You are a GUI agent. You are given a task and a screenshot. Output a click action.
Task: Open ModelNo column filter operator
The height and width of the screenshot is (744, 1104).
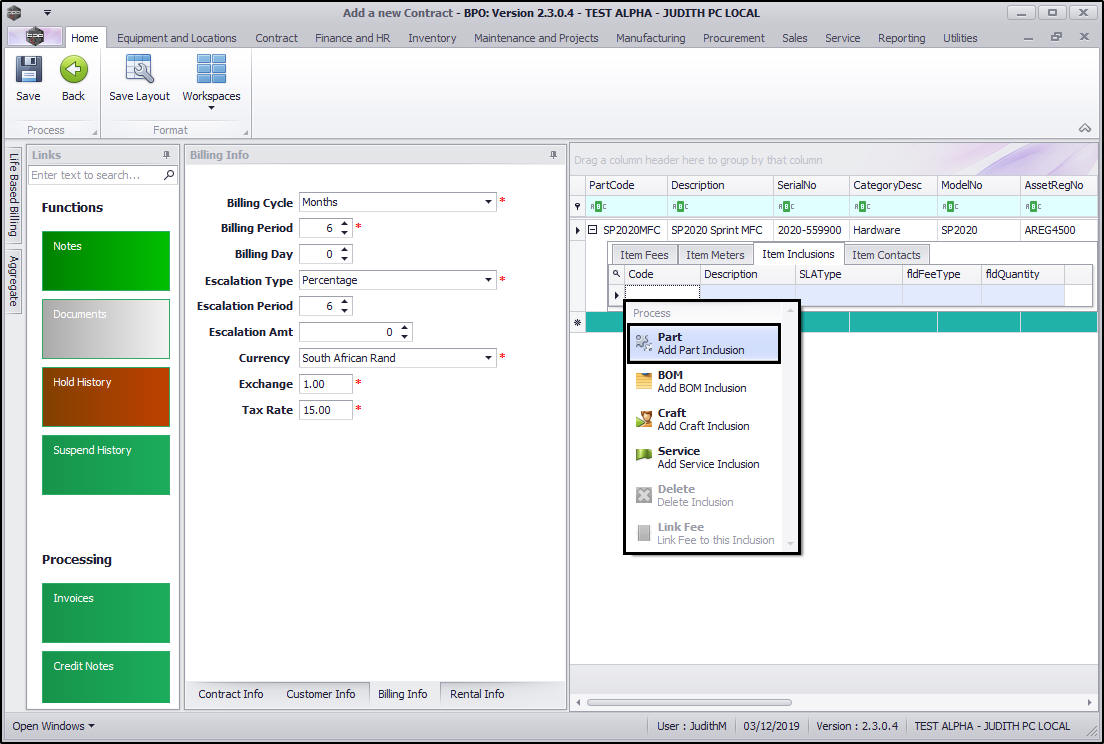click(x=950, y=206)
